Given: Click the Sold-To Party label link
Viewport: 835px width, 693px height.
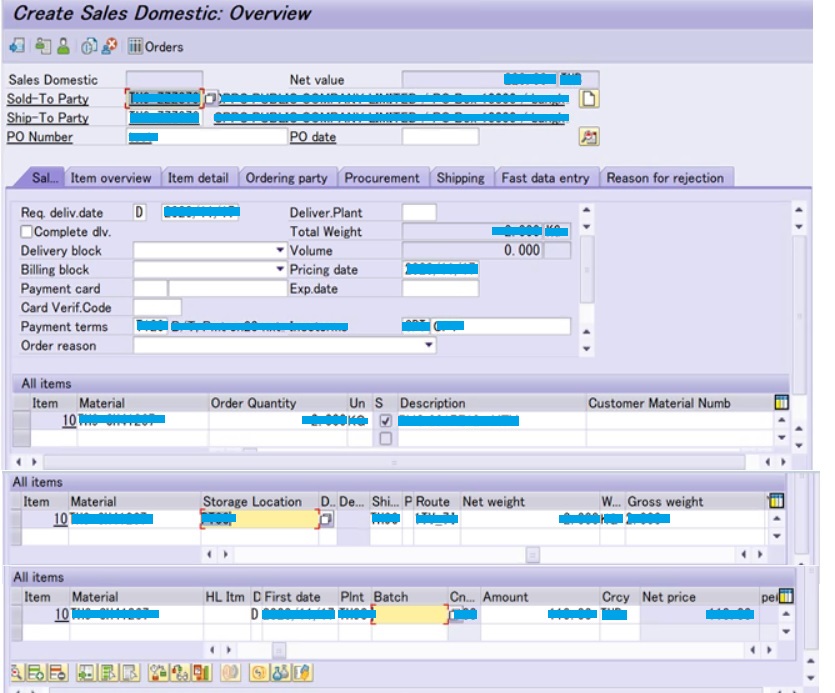Looking at the screenshot, I should tap(48, 99).
